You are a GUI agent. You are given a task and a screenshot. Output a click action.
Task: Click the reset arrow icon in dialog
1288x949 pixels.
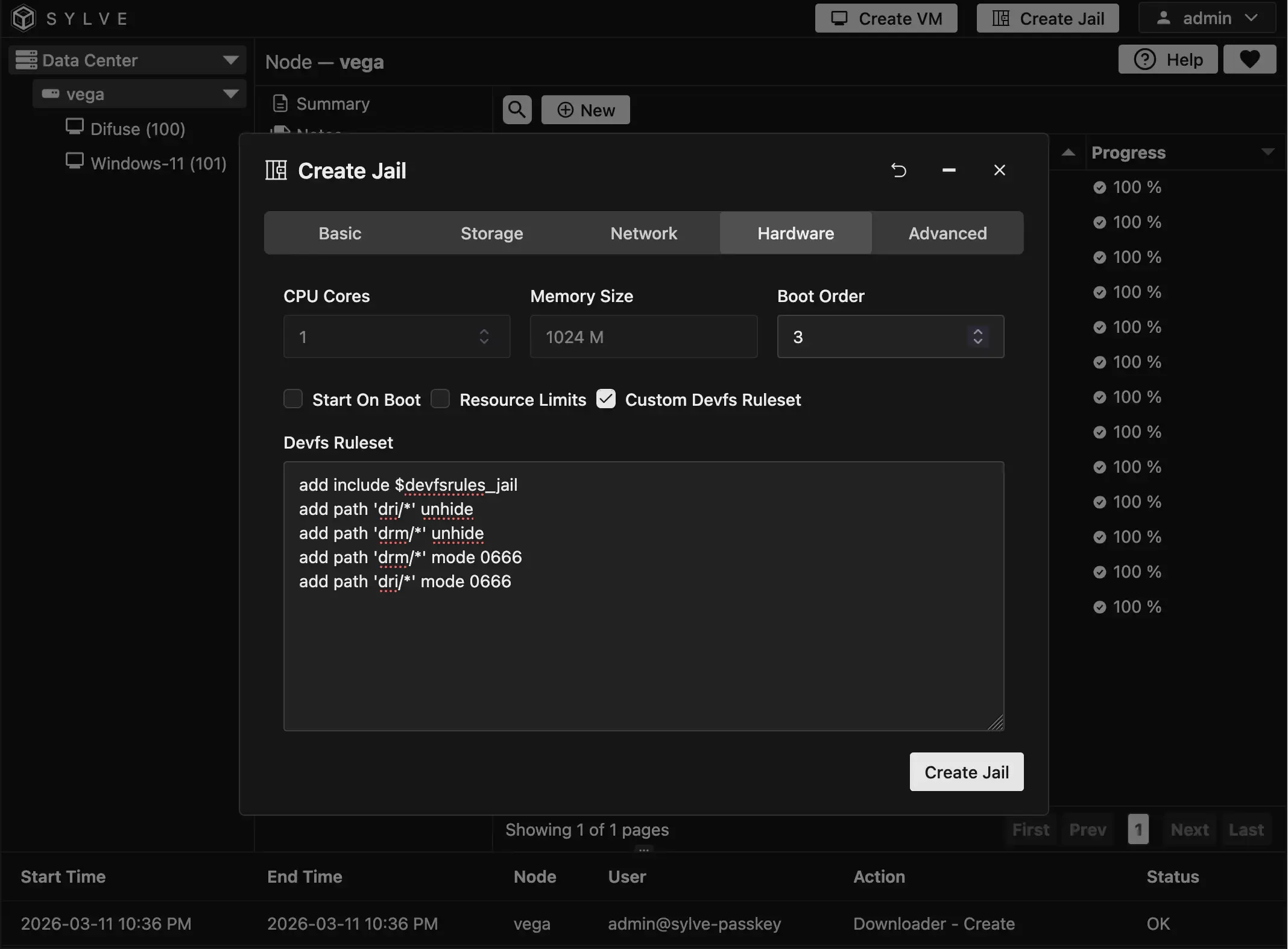898,171
